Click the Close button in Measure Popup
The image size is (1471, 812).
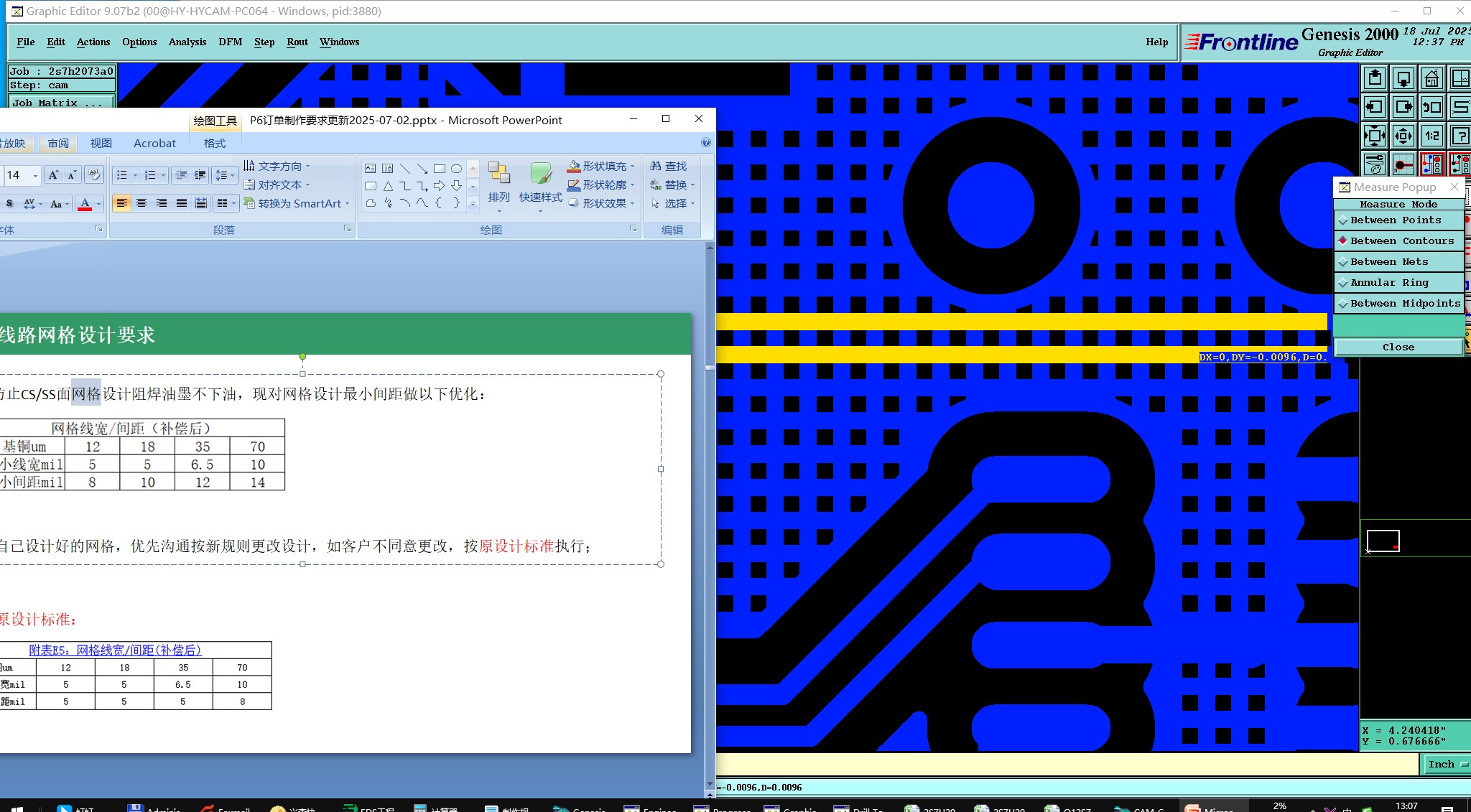(1398, 347)
